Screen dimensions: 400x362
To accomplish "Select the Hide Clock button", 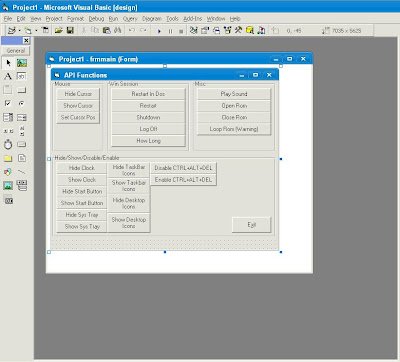I will tap(82, 168).
